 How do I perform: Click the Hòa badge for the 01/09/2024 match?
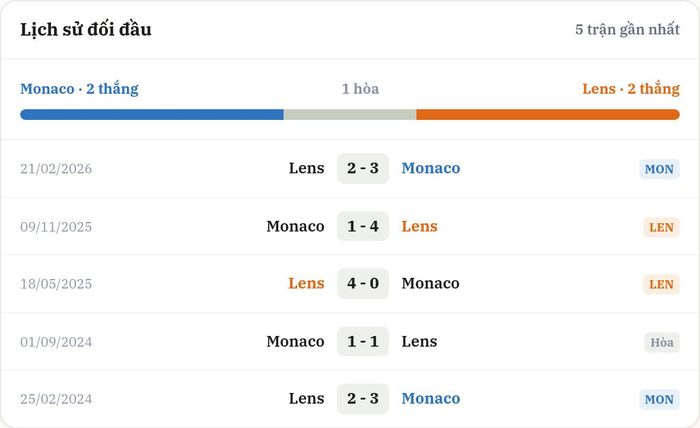point(662,342)
